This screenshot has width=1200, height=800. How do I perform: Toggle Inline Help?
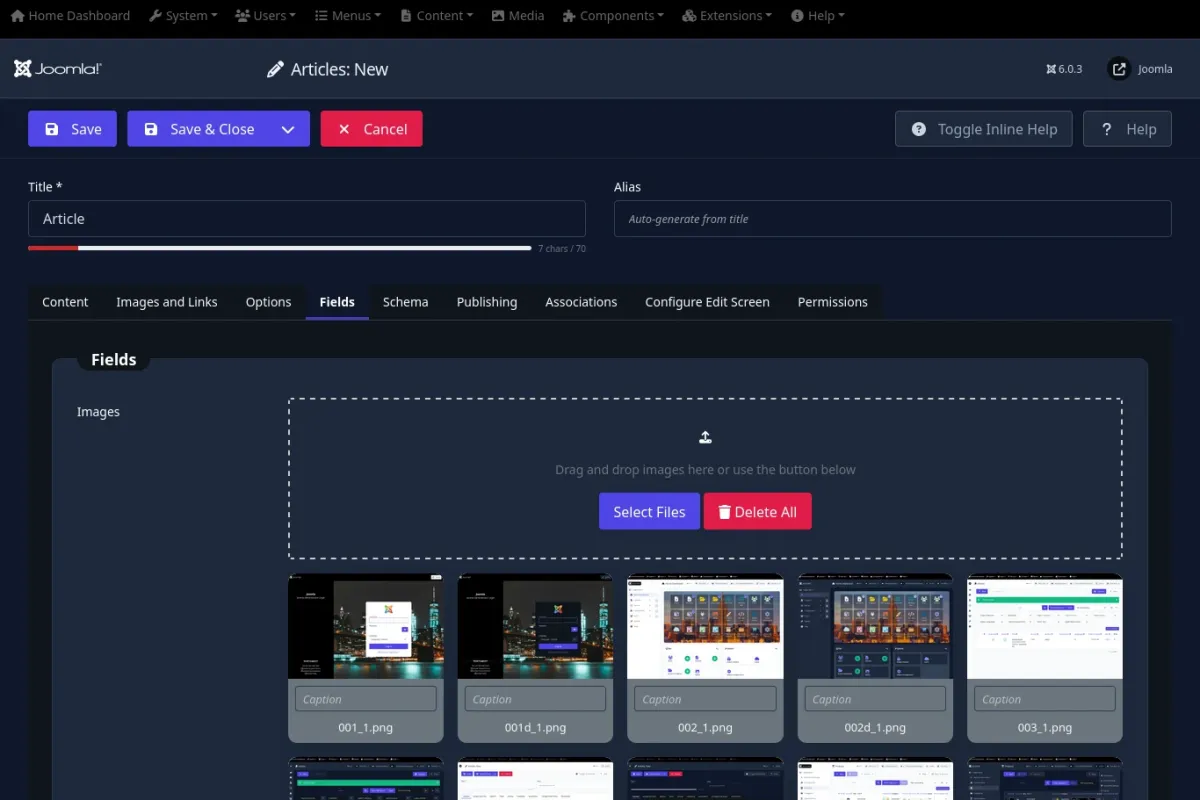(x=983, y=129)
